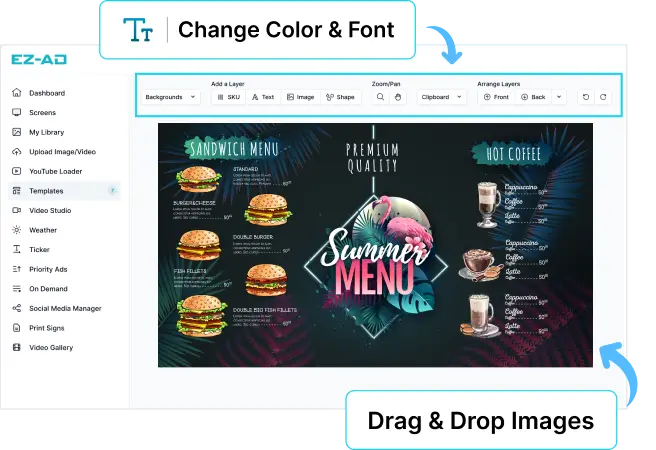Image resolution: width=656 pixels, height=450 pixels.
Task: Click the Social Media Manager share icon
Action: click(x=17, y=308)
